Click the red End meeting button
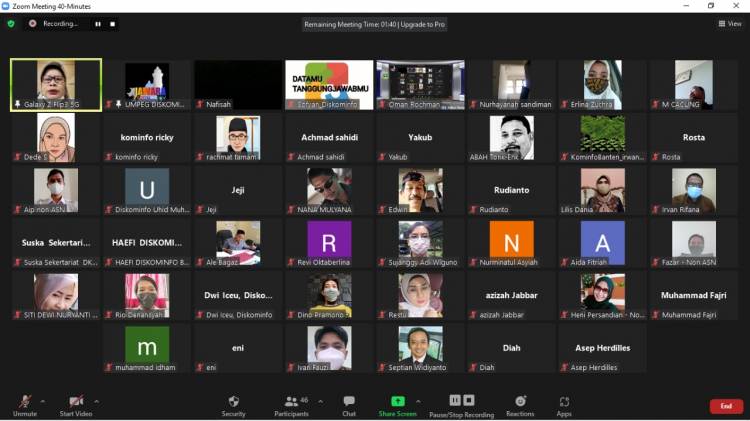The width and height of the screenshot is (750, 421). click(726, 406)
